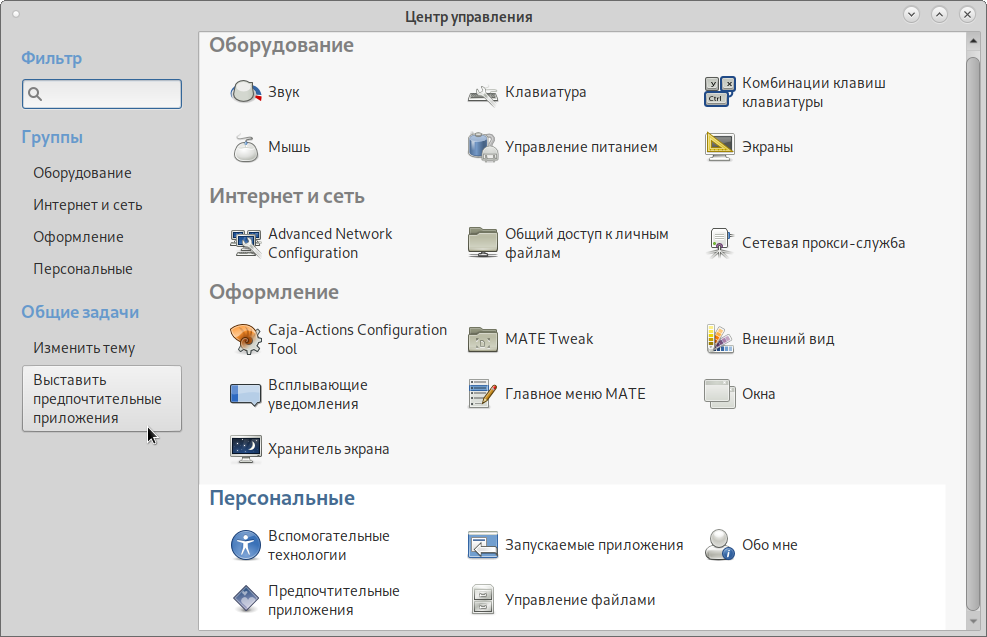Open Advanced Network Configuration icon

246,243
